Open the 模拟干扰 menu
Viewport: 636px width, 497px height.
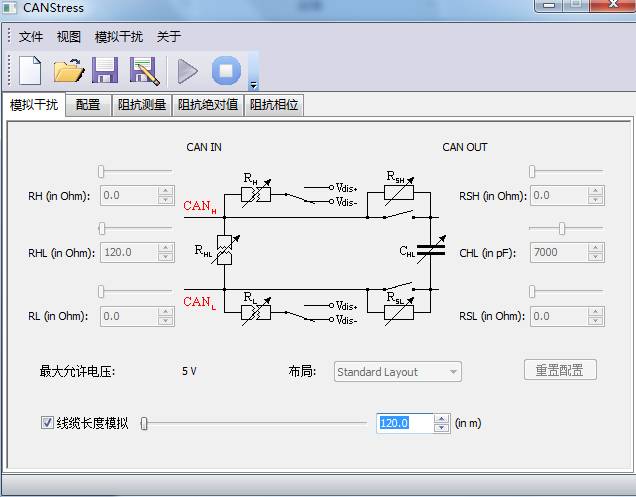[118, 37]
